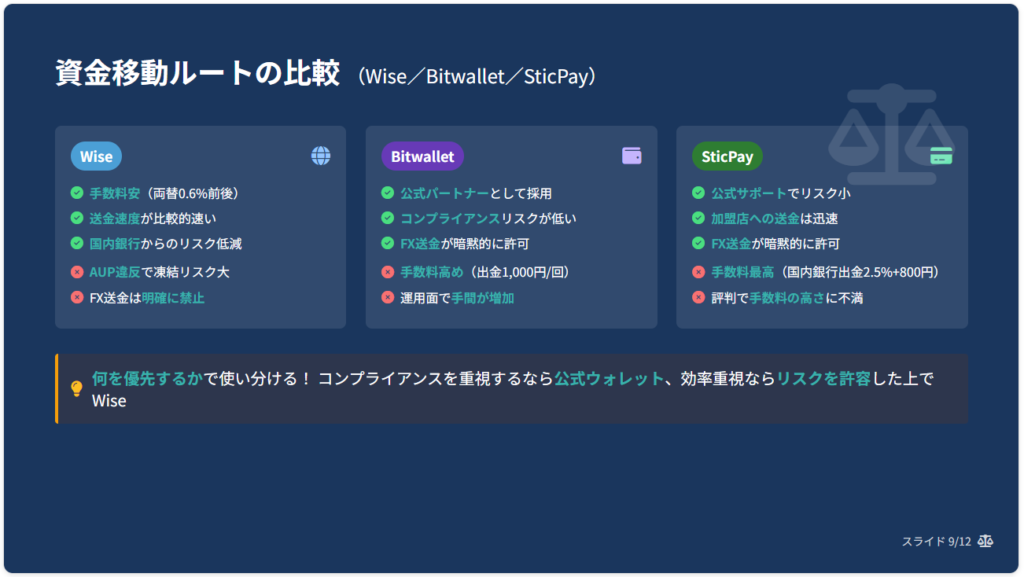
Task: Click the credit card icon in the SticPay card
Action: [941, 156]
